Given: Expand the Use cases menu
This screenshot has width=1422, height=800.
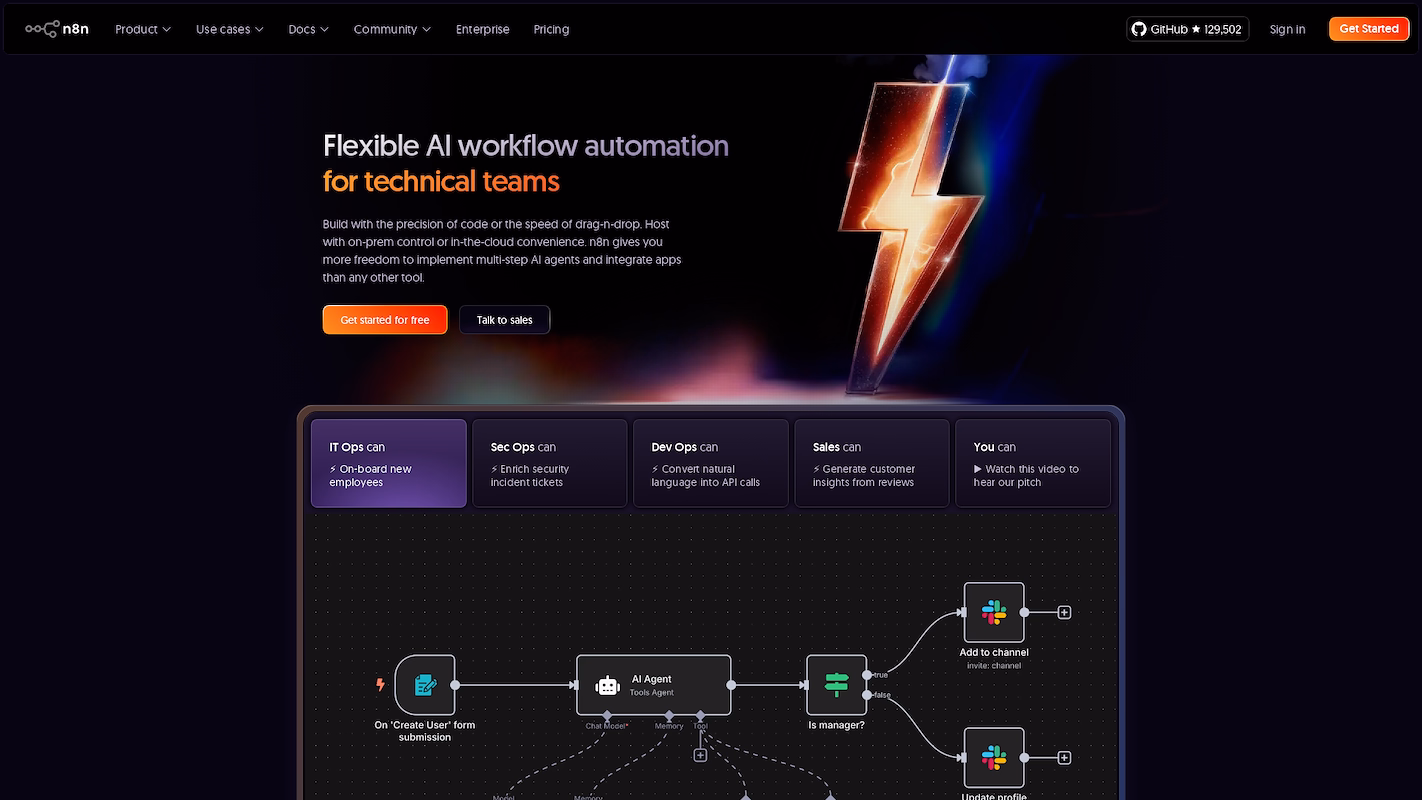Looking at the screenshot, I should click(x=230, y=29).
